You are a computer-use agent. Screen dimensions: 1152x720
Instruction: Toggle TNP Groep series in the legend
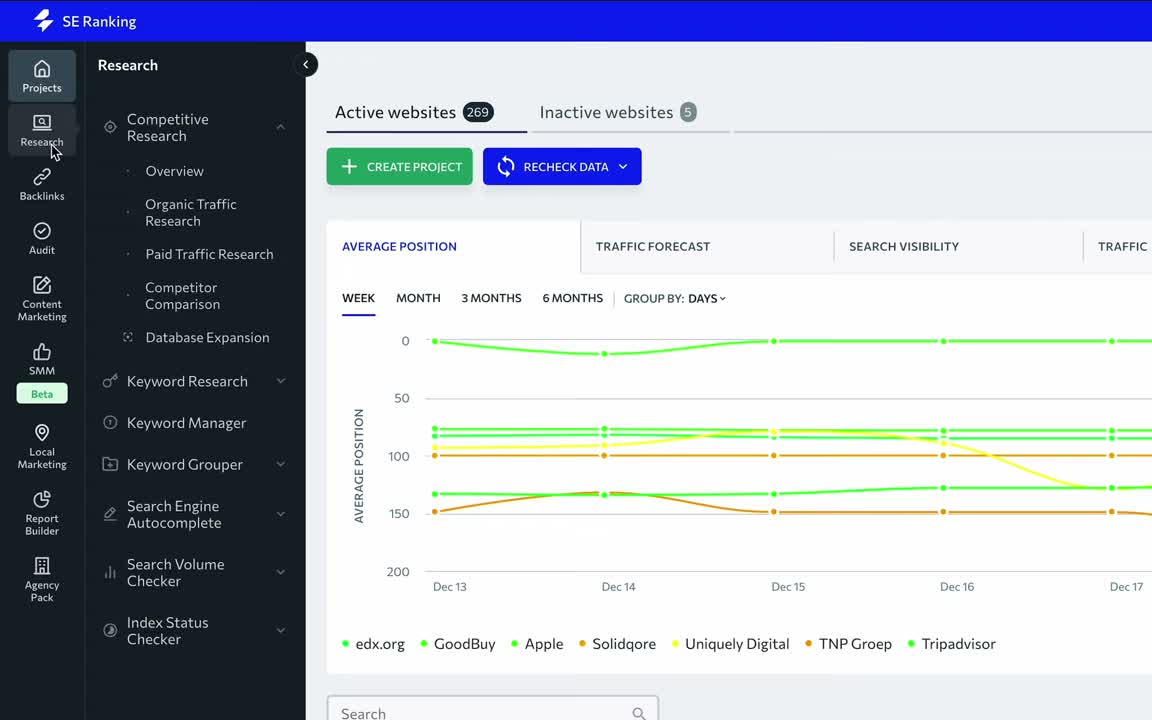click(849, 644)
